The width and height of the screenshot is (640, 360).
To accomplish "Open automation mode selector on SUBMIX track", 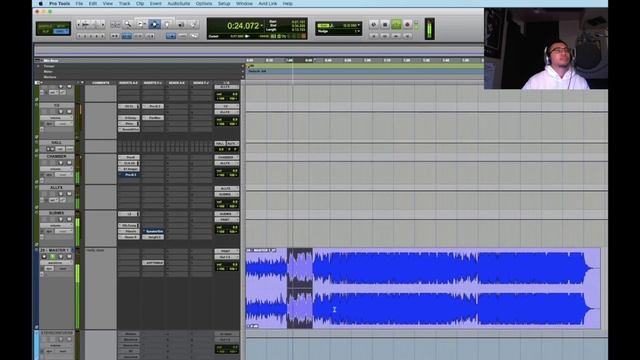I will 63,231.
